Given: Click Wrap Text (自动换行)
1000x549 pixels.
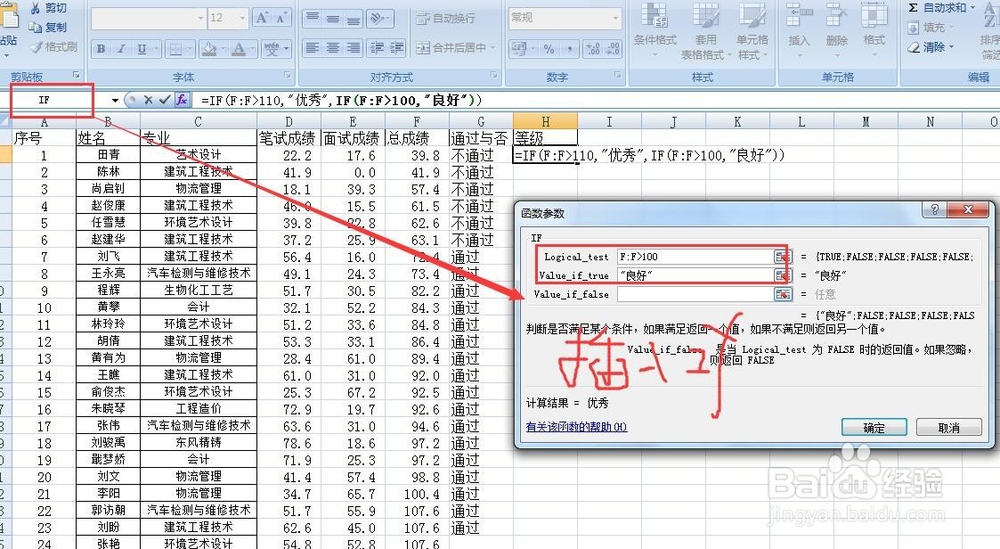Looking at the screenshot, I should coord(446,18).
